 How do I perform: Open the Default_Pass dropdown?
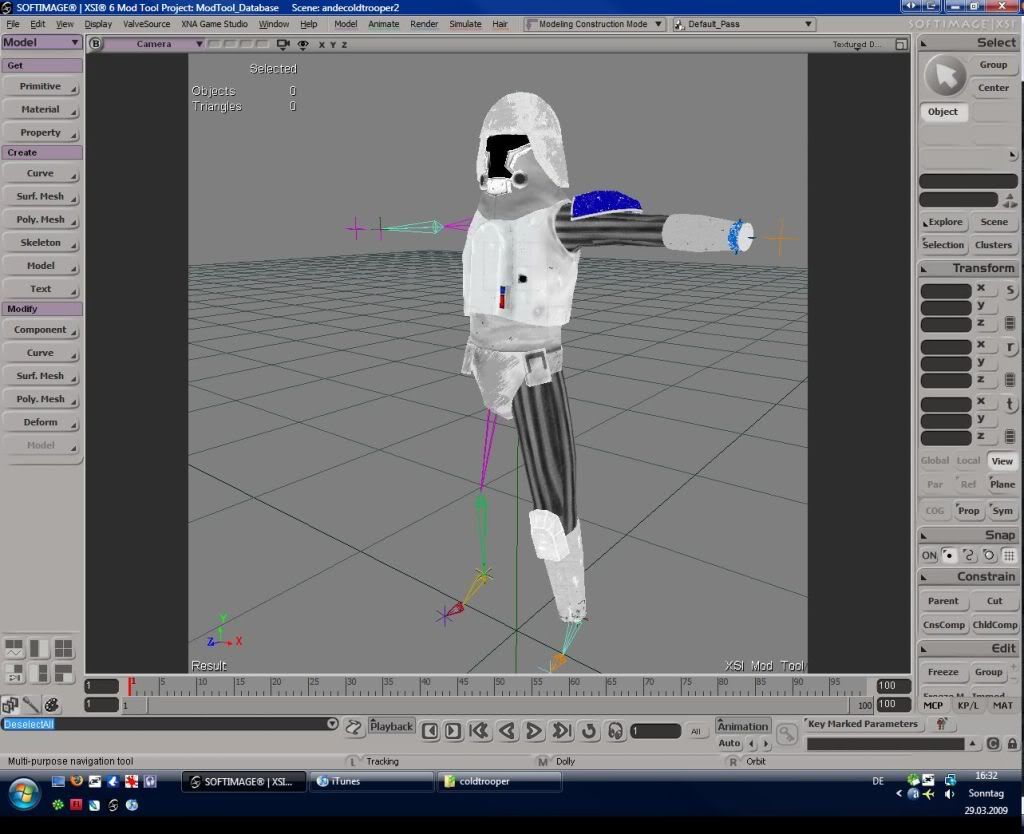743,24
